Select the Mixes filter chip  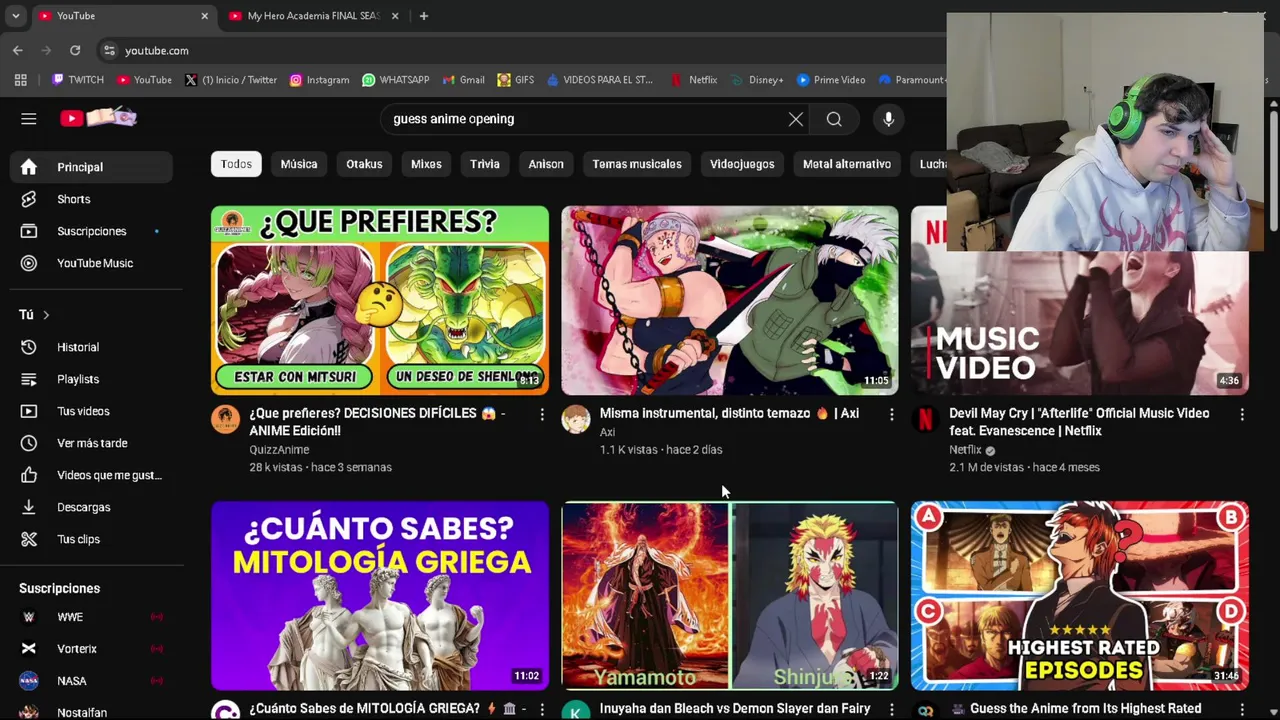click(426, 164)
